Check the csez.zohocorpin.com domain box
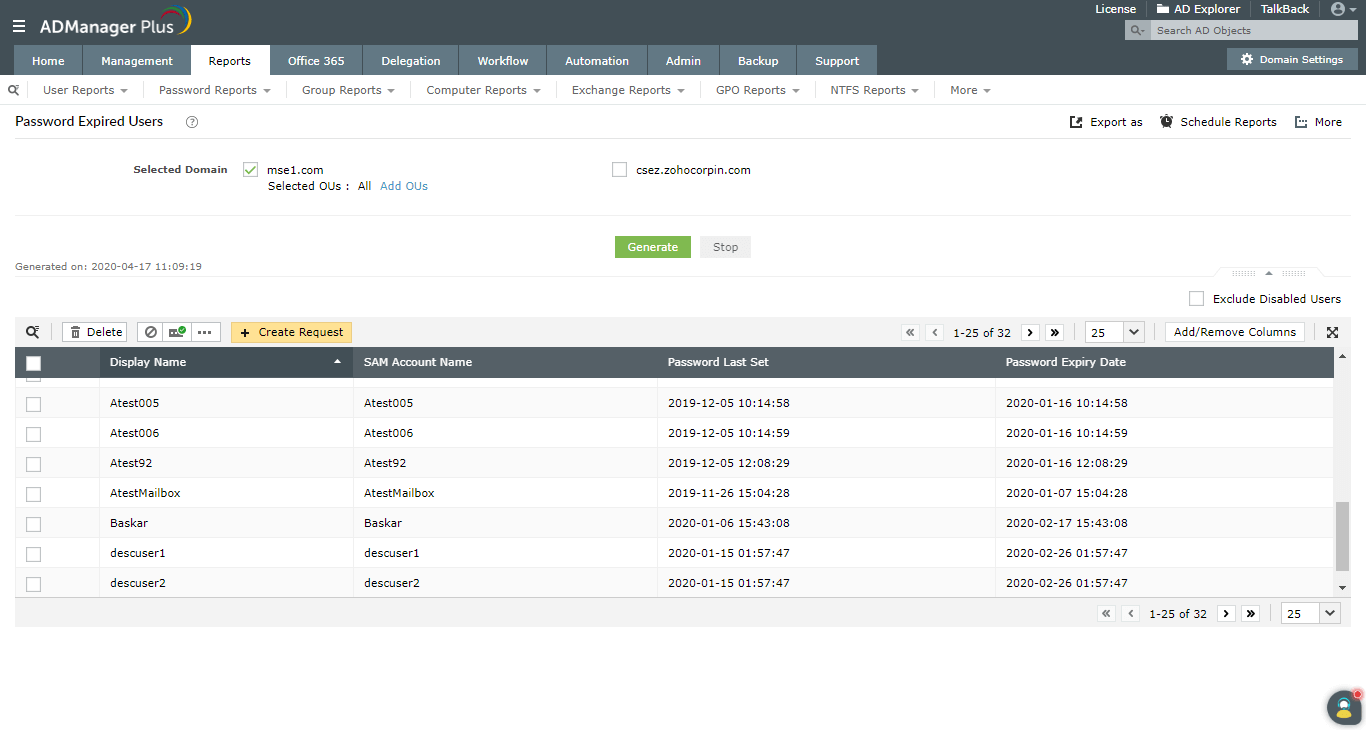This screenshot has height=730, width=1366. click(x=619, y=170)
